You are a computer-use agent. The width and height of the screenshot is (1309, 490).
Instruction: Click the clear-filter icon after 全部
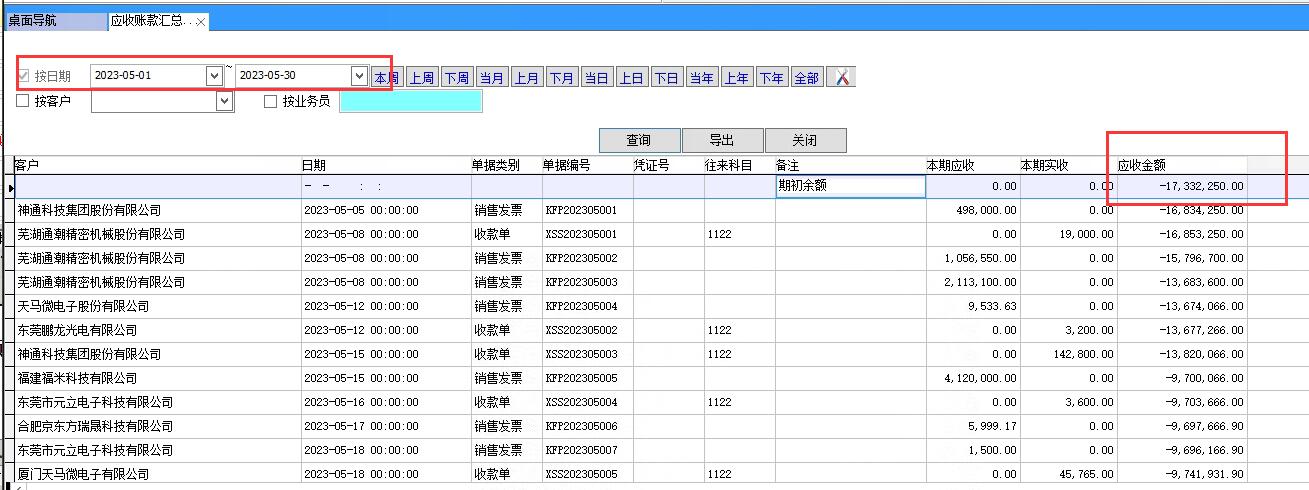tap(841, 78)
